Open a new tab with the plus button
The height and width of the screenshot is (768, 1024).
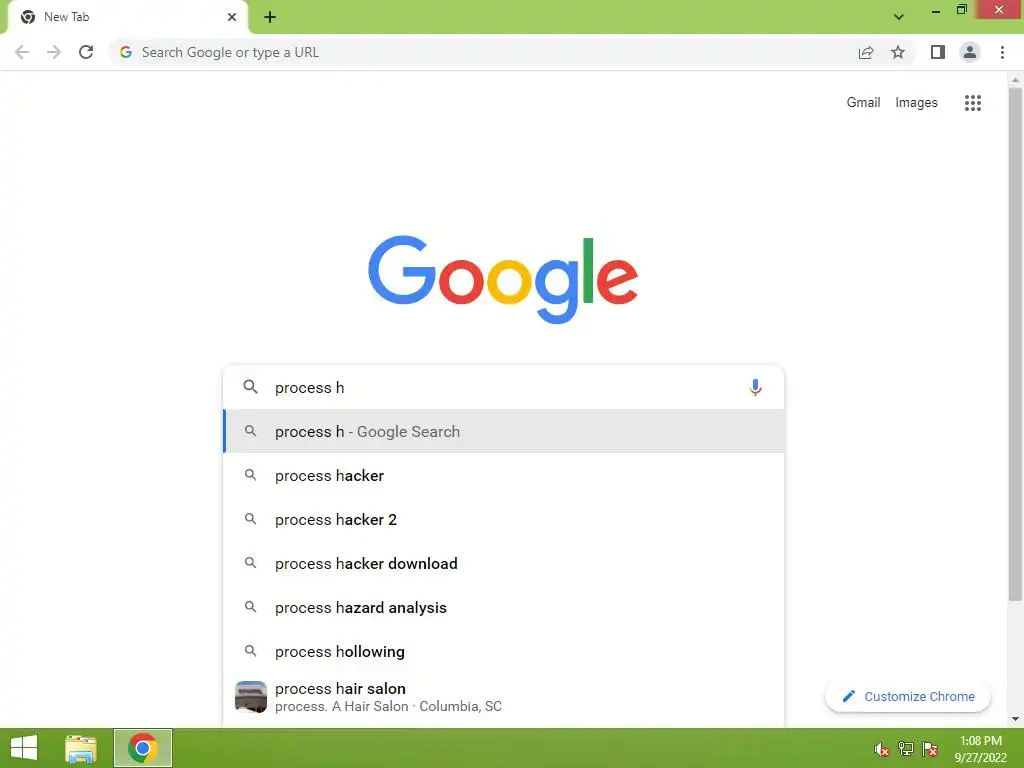[x=270, y=17]
